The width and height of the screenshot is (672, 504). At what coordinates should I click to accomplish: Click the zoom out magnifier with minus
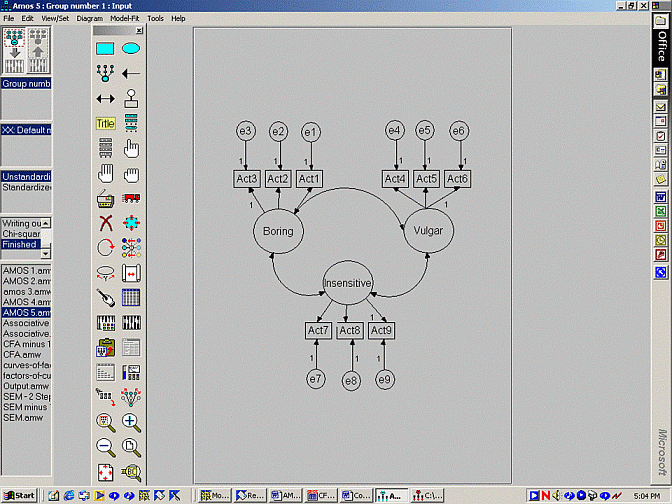click(106, 446)
